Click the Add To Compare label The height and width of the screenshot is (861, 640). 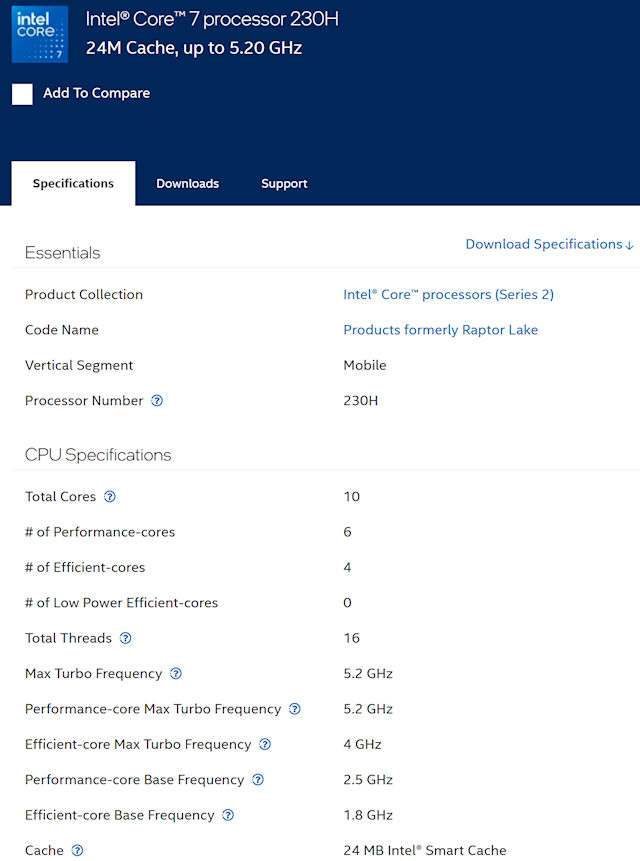point(97,93)
